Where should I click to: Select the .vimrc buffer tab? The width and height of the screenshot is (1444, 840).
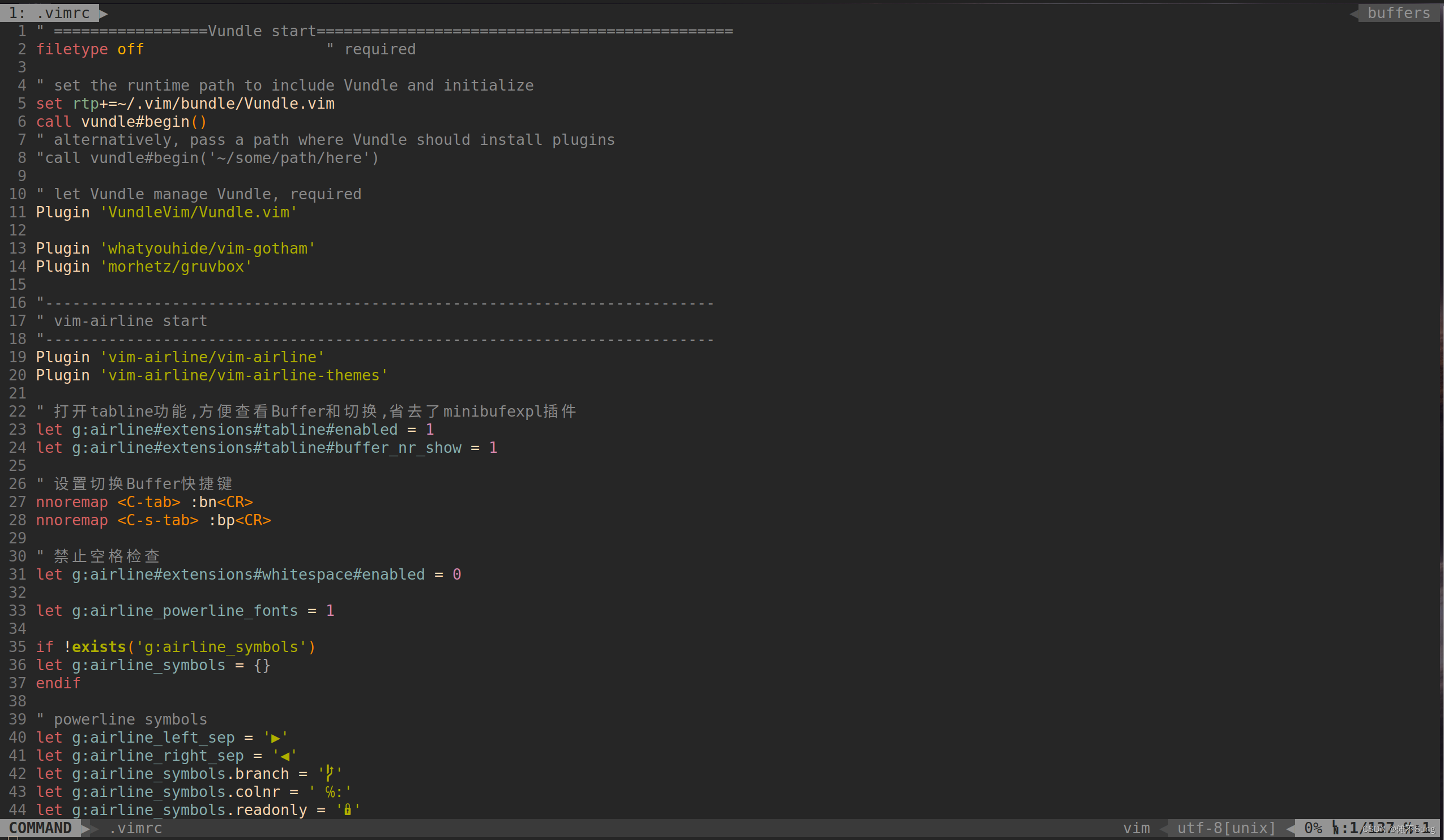49,12
